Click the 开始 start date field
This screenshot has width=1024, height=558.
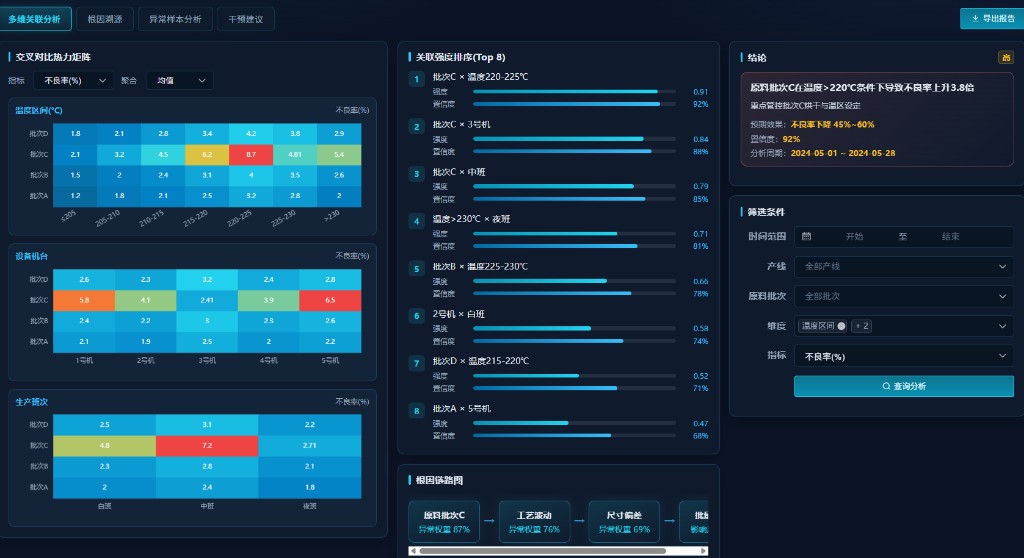tap(854, 237)
